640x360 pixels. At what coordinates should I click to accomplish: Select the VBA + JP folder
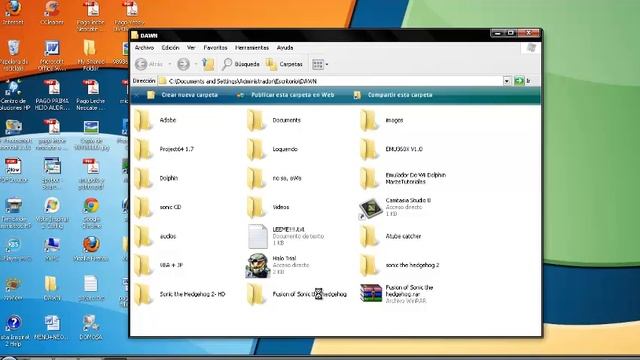pos(158,265)
